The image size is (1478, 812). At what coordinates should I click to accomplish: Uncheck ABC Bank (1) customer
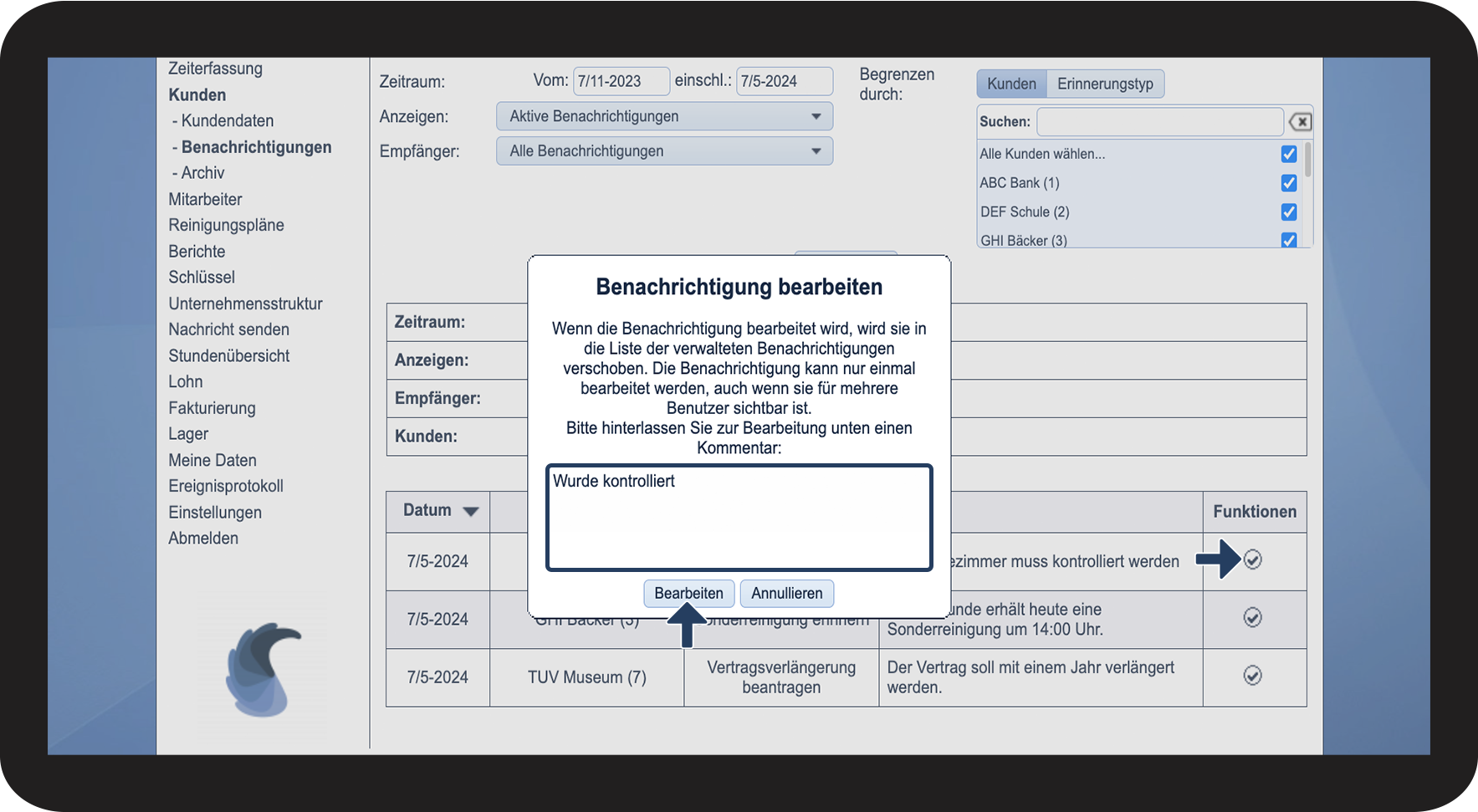click(1288, 183)
